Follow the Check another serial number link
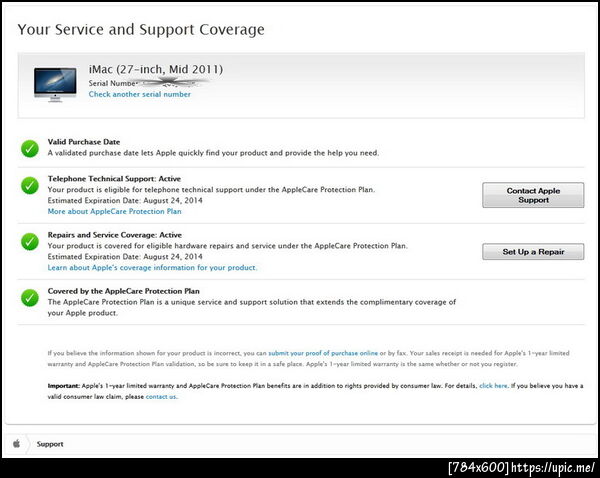 (x=140, y=94)
